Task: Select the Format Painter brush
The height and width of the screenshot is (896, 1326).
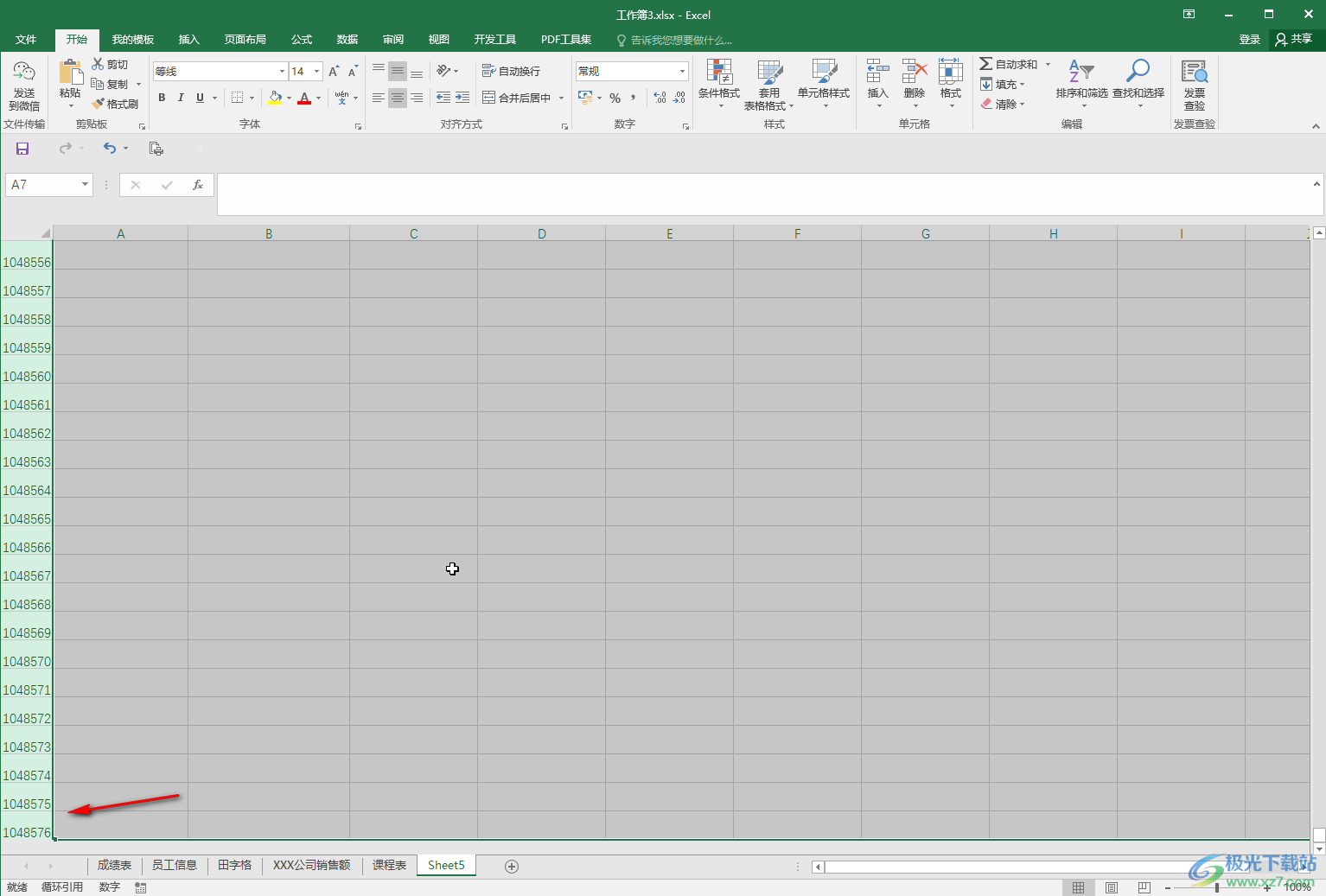Action: click(98, 104)
